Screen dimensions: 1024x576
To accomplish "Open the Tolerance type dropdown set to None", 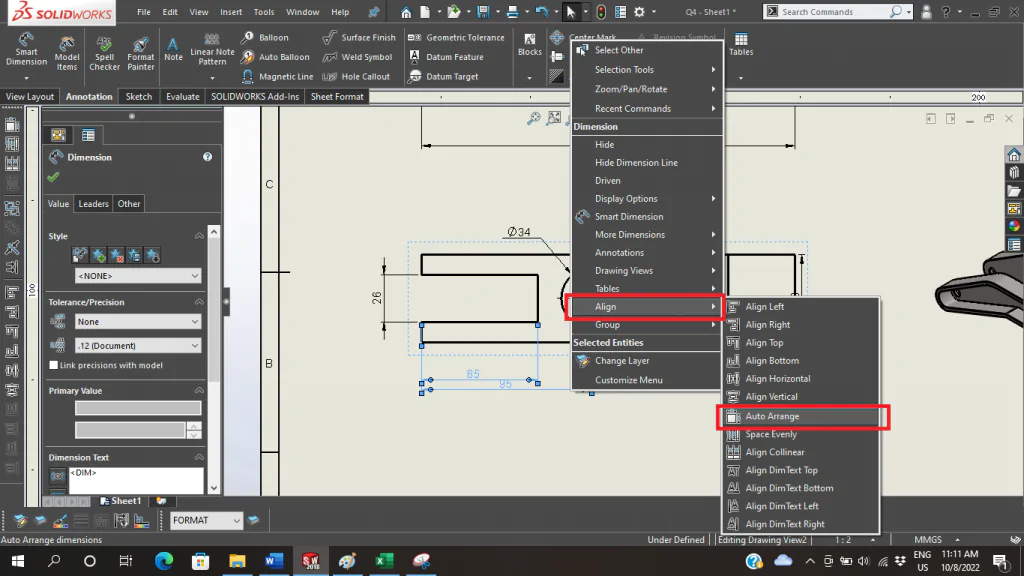I will 138,321.
